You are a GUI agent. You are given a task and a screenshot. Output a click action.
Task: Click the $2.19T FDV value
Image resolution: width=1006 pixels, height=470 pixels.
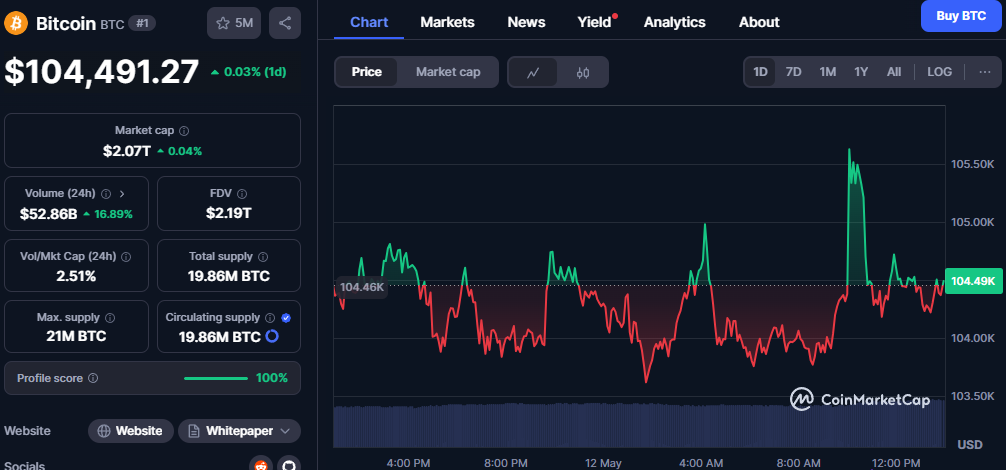click(x=228, y=214)
